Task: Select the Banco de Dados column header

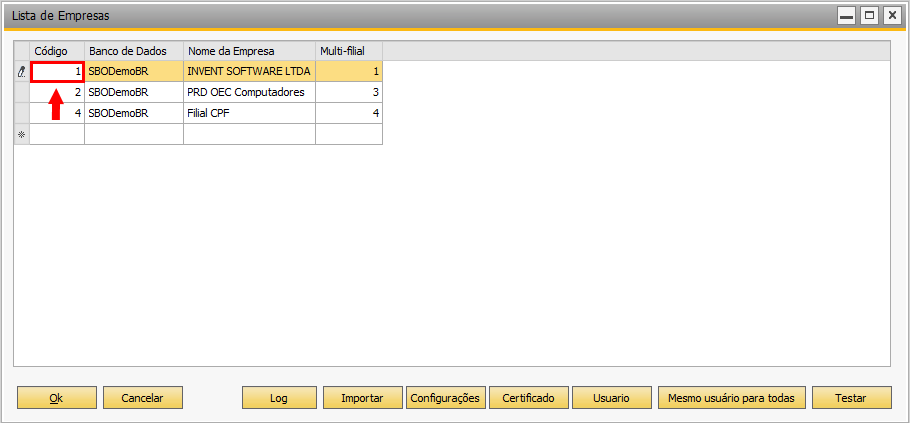Action: tap(134, 51)
